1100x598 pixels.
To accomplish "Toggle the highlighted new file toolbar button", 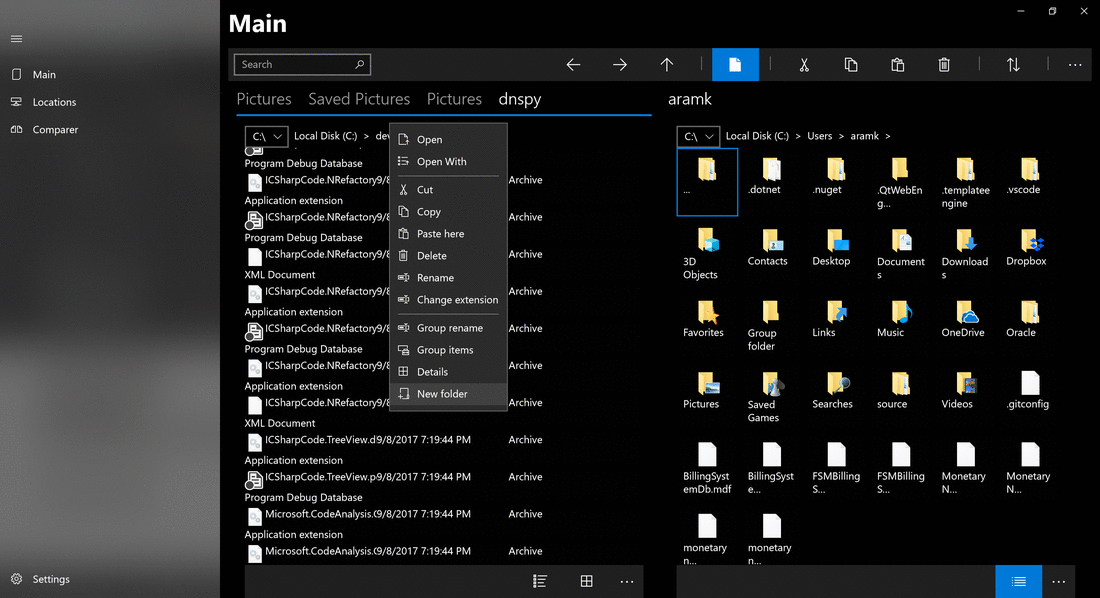I will pos(735,65).
